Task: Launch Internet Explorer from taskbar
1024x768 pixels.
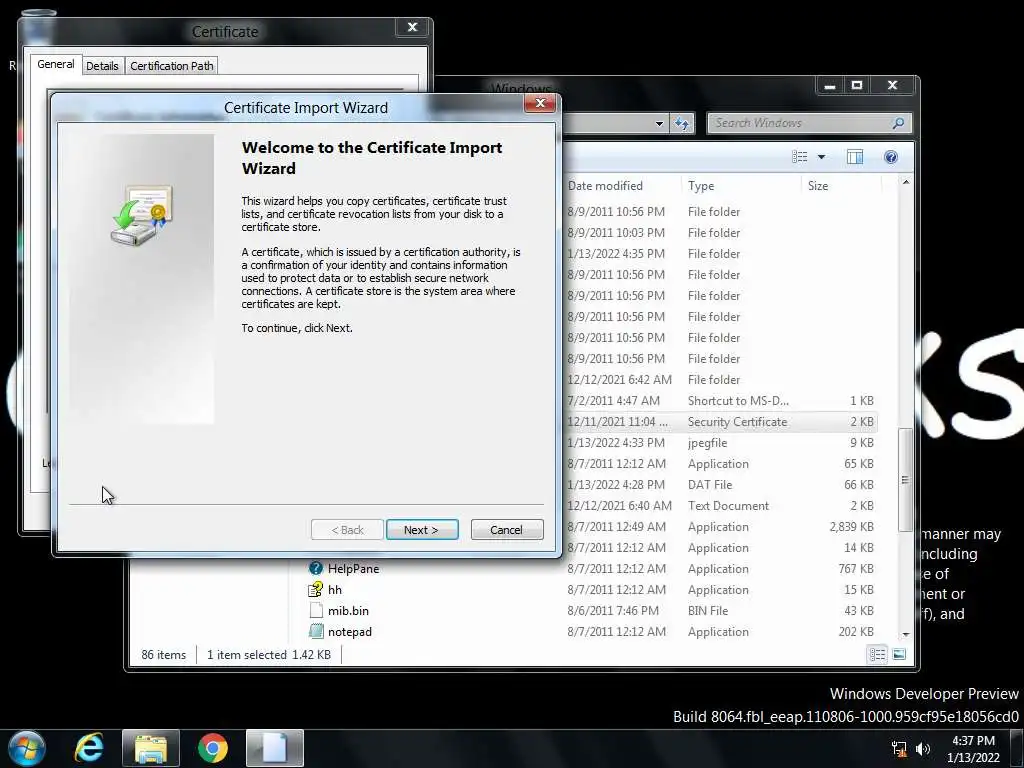Action: [x=89, y=748]
